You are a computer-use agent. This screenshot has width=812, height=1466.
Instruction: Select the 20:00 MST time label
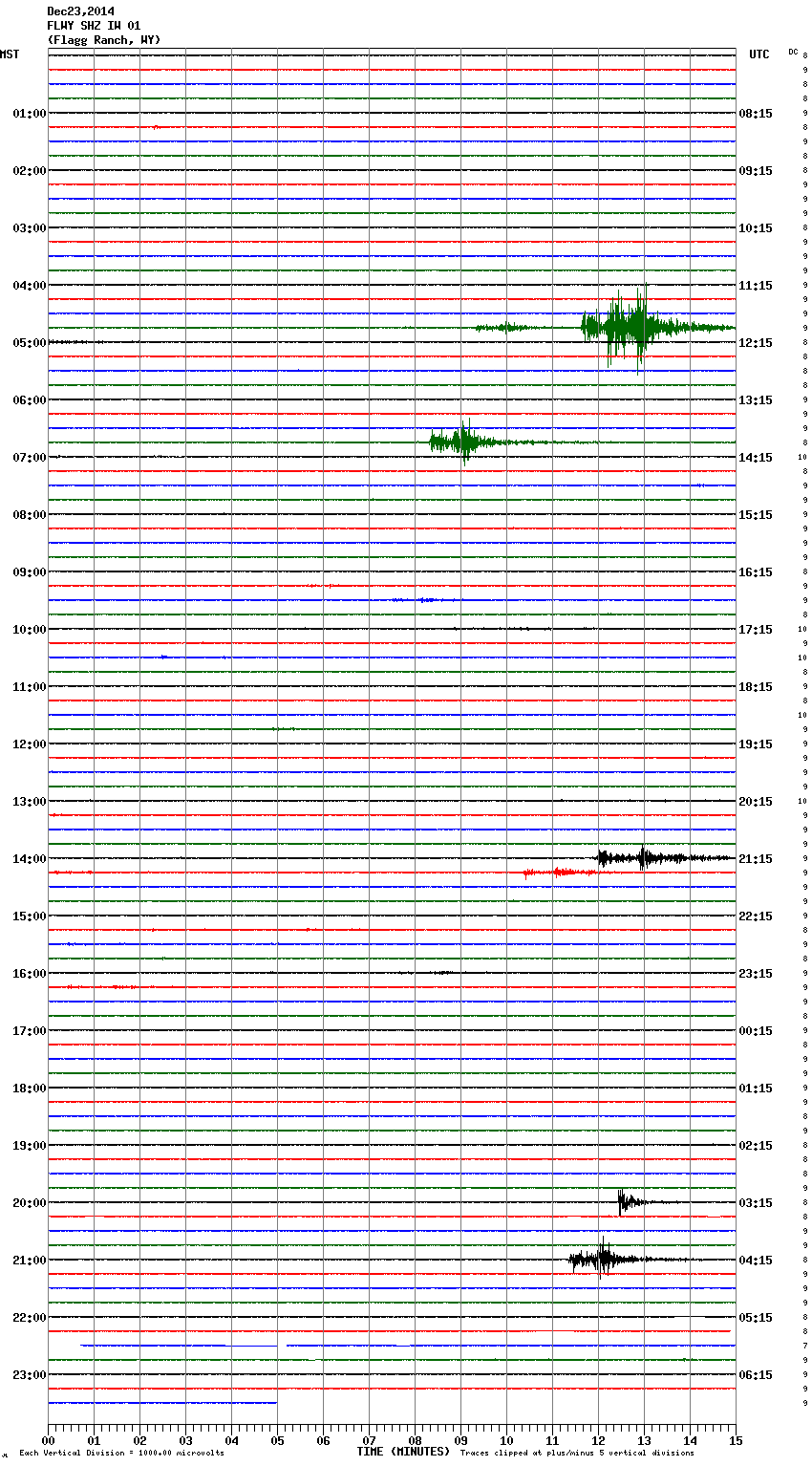(29, 1203)
